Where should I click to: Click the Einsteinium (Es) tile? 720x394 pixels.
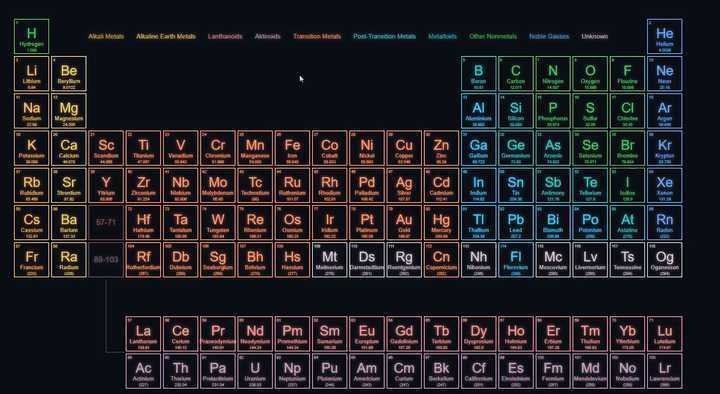516,371
